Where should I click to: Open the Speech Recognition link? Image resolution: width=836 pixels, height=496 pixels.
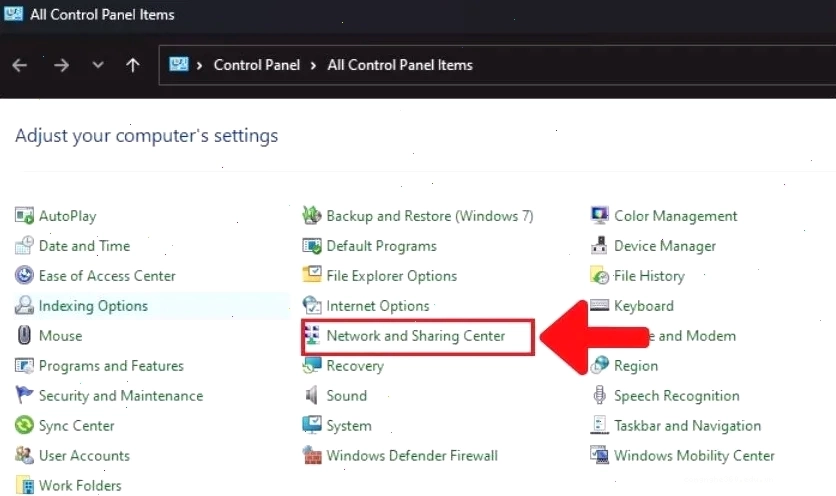pyautogui.click(x=677, y=396)
